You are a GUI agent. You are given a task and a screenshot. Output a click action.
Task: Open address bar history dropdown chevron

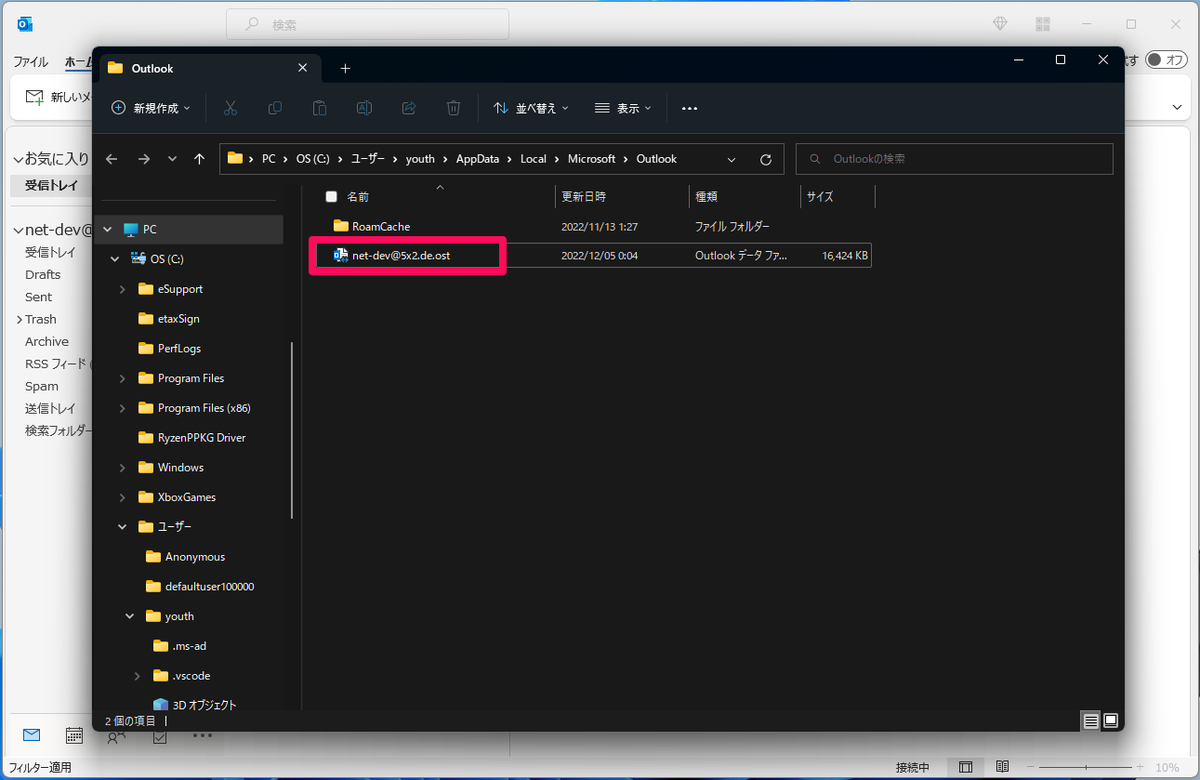[x=732, y=159]
